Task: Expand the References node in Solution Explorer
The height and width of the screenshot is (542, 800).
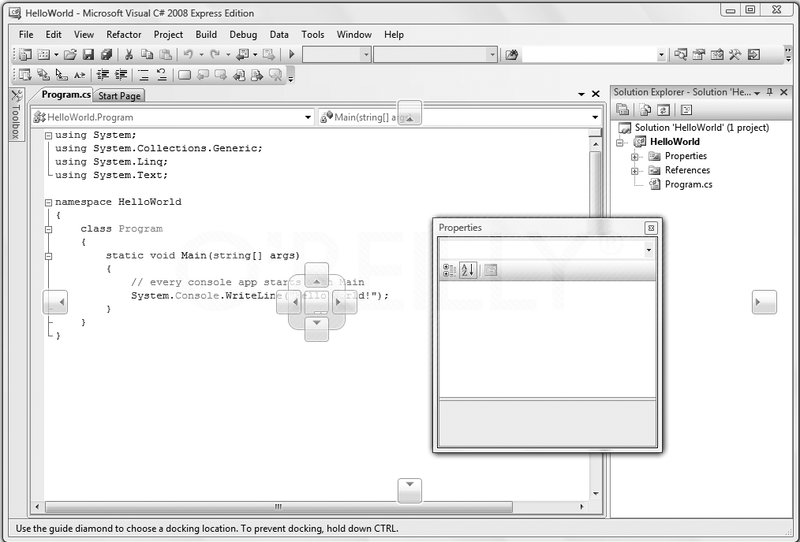Action: tap(635, 171)
